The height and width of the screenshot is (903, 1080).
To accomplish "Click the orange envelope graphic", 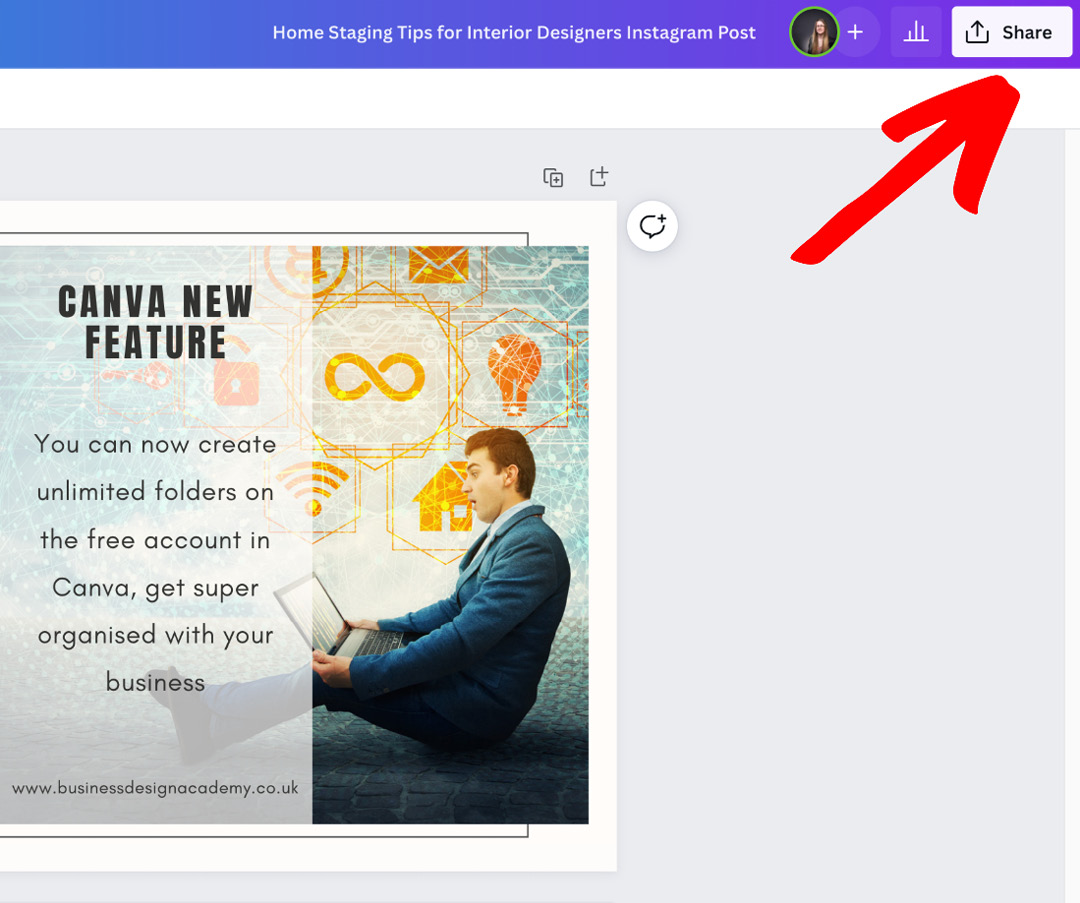I will point(438,264).
